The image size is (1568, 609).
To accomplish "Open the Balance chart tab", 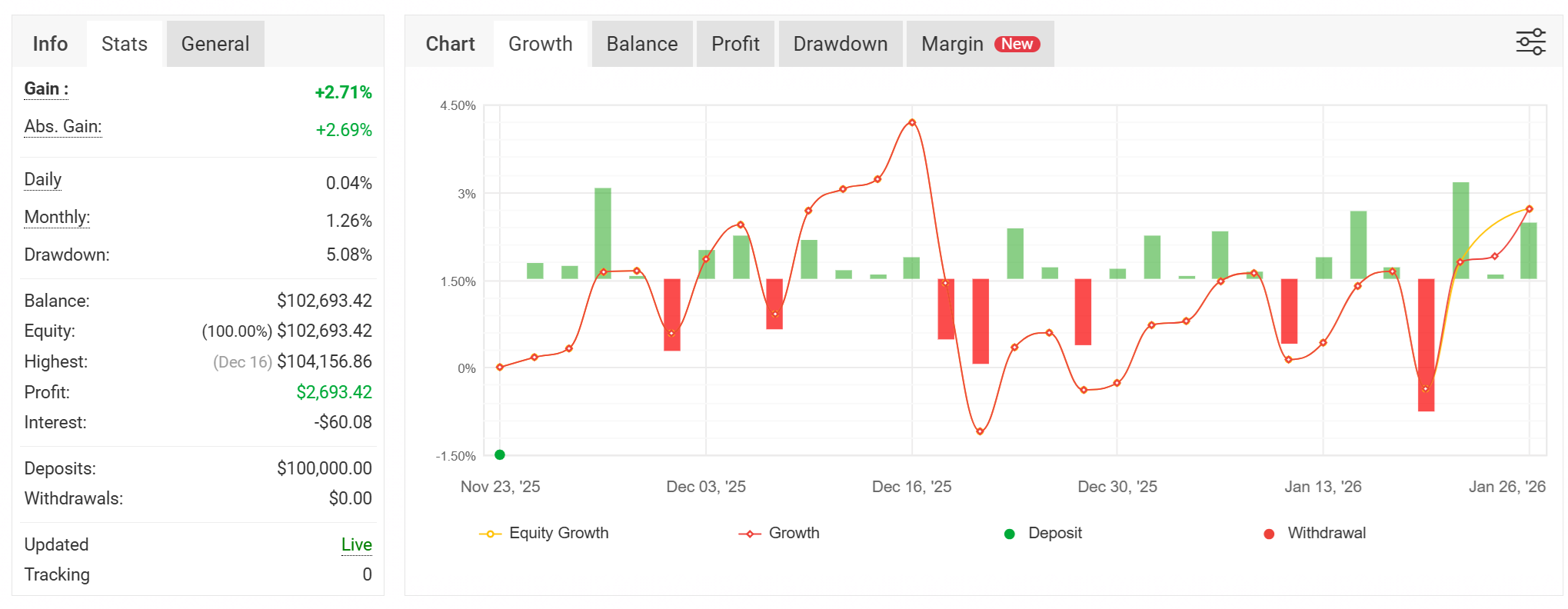I will [x=642, y=44].
